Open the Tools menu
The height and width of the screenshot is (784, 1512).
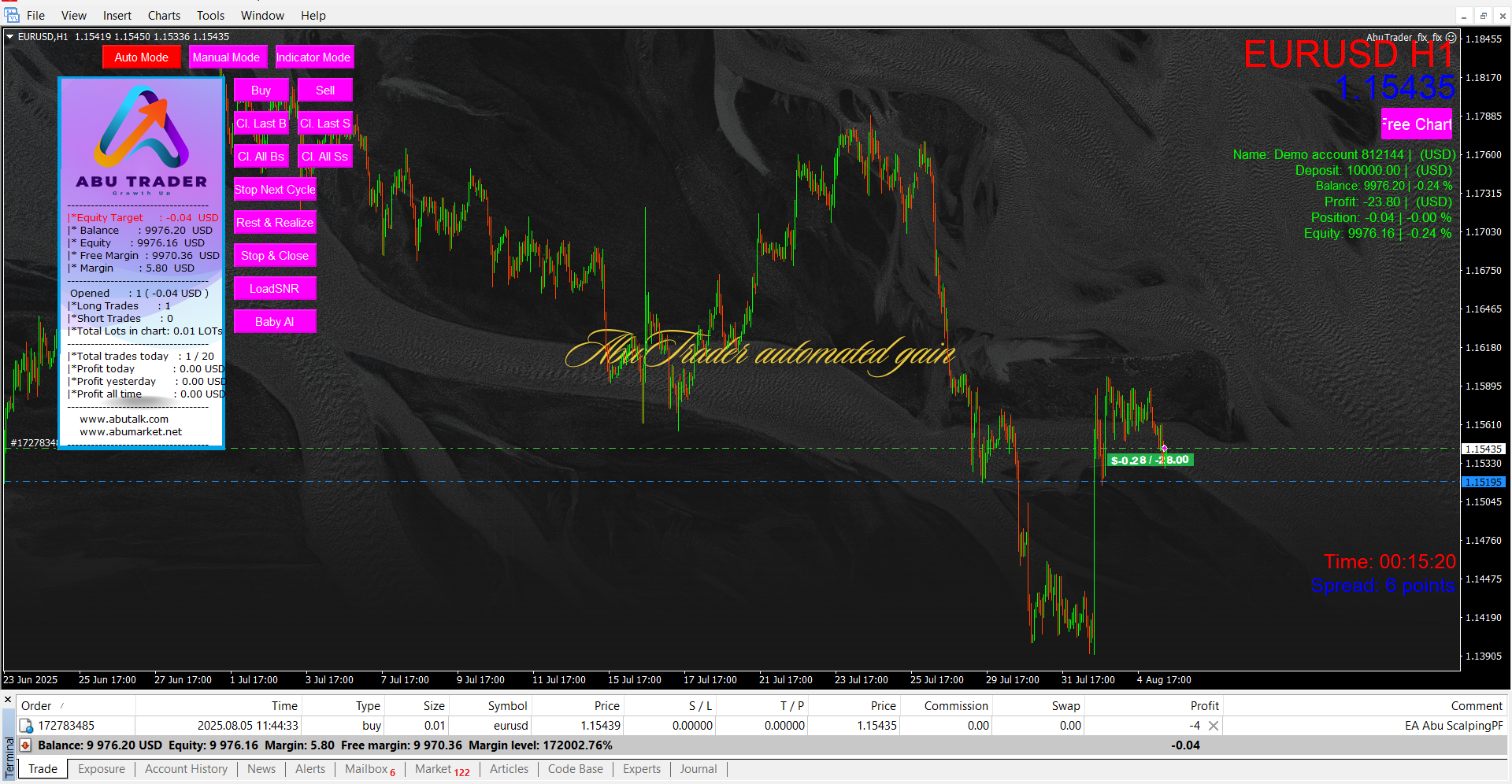[x=210, y=16]
